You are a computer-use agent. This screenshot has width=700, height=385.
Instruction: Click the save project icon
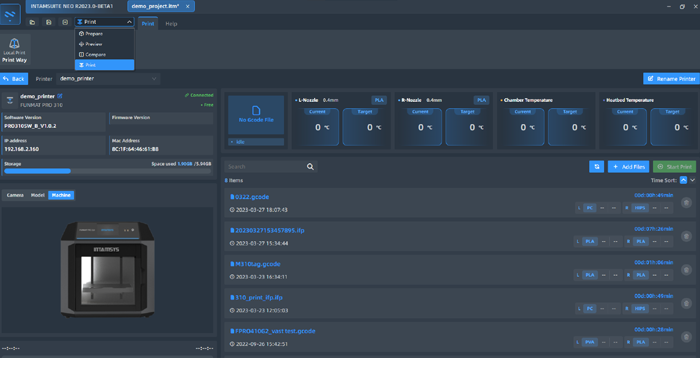(x=49, y=22)
